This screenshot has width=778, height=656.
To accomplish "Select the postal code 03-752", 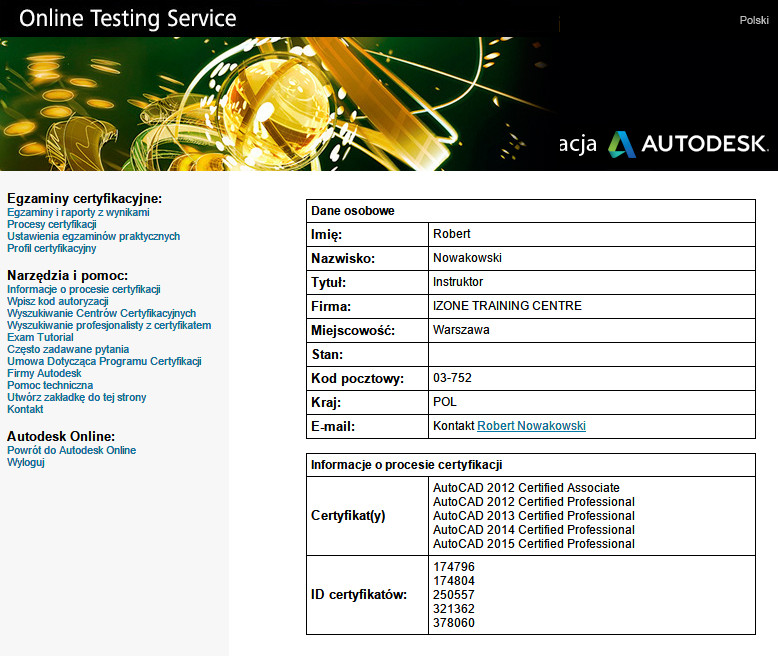I will tap(452, 378).
